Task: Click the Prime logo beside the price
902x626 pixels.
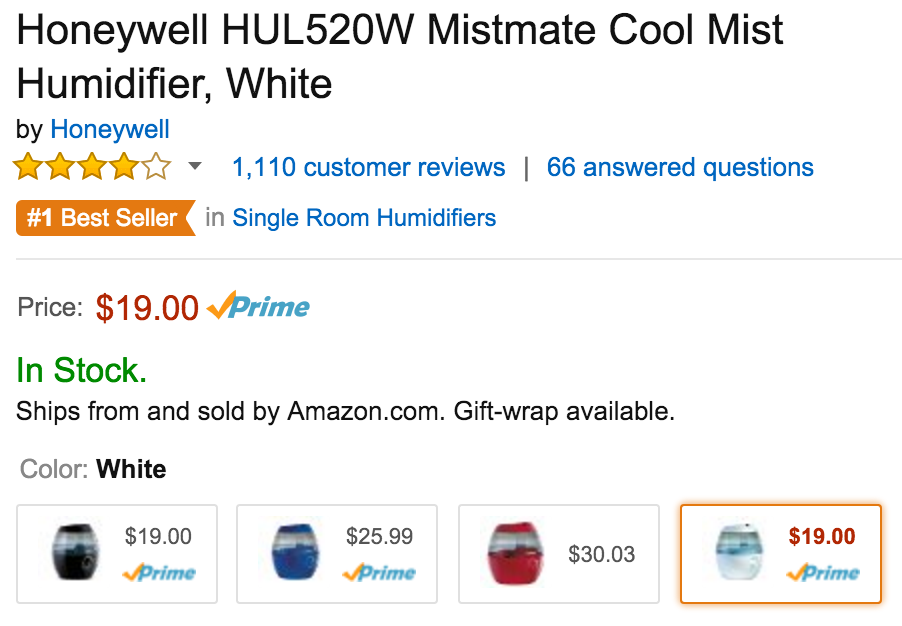Action: click(x=259, y=307)
